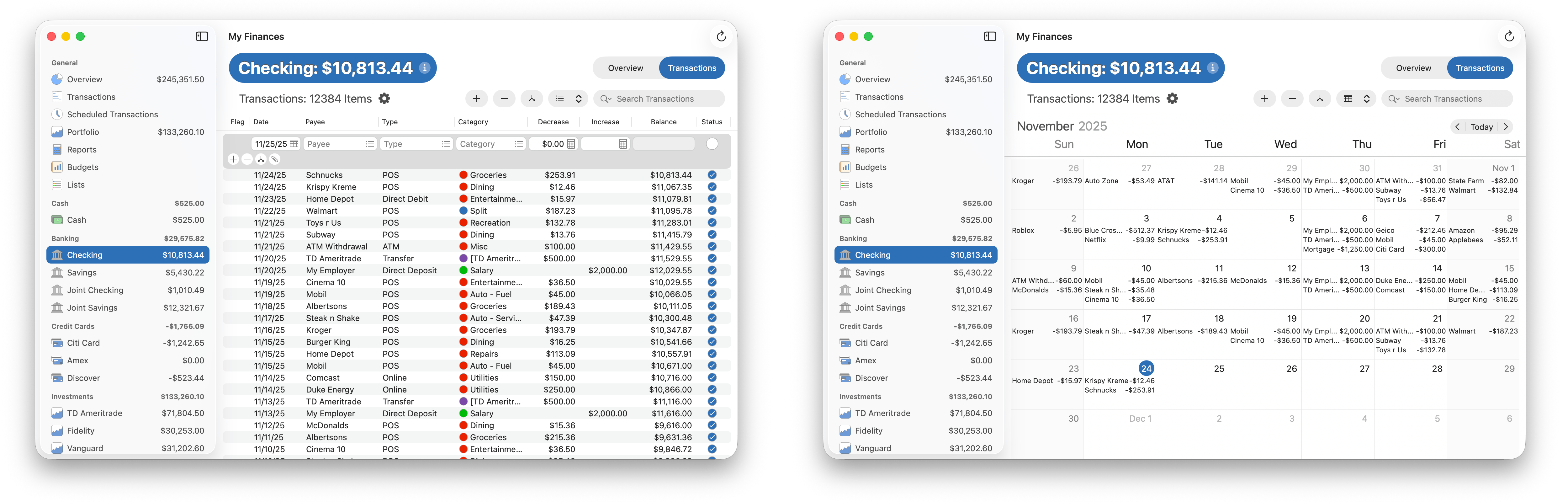1568x502 pixels.
Task: Open the calendar view-mode selector popup
Action: pyautogui.click(x=1357, y=99)
